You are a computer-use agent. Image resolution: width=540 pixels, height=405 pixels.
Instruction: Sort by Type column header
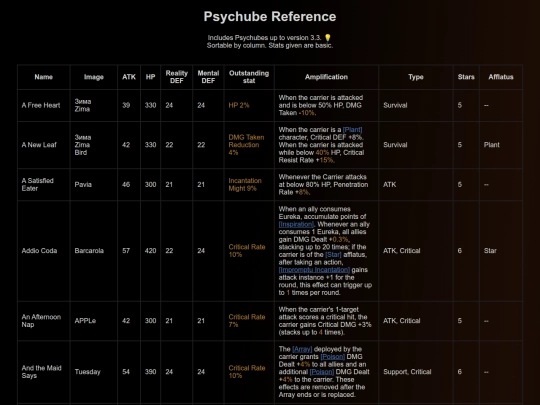(x=416, y=77)
